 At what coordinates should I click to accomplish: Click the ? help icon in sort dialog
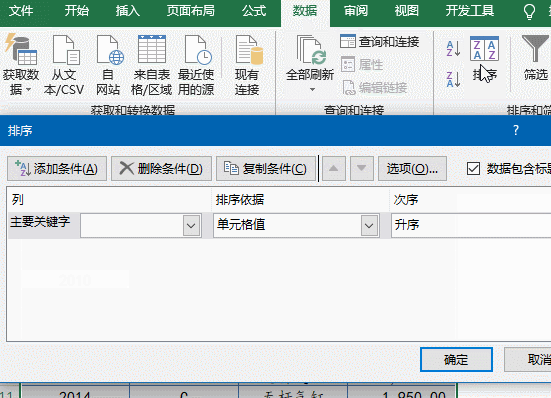[516, 130]
